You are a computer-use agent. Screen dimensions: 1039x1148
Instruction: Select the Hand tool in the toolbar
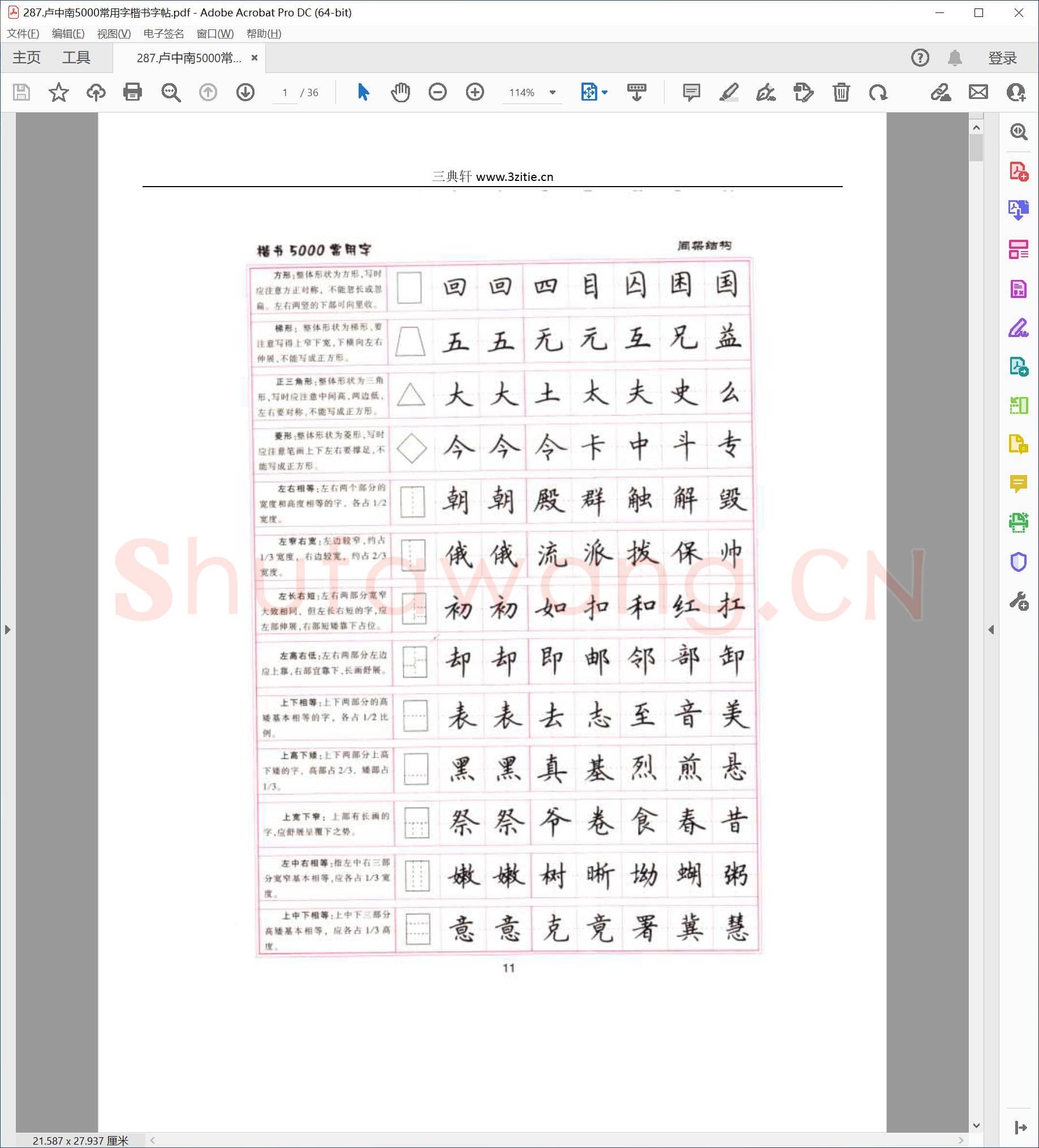[x=400, y=92]
